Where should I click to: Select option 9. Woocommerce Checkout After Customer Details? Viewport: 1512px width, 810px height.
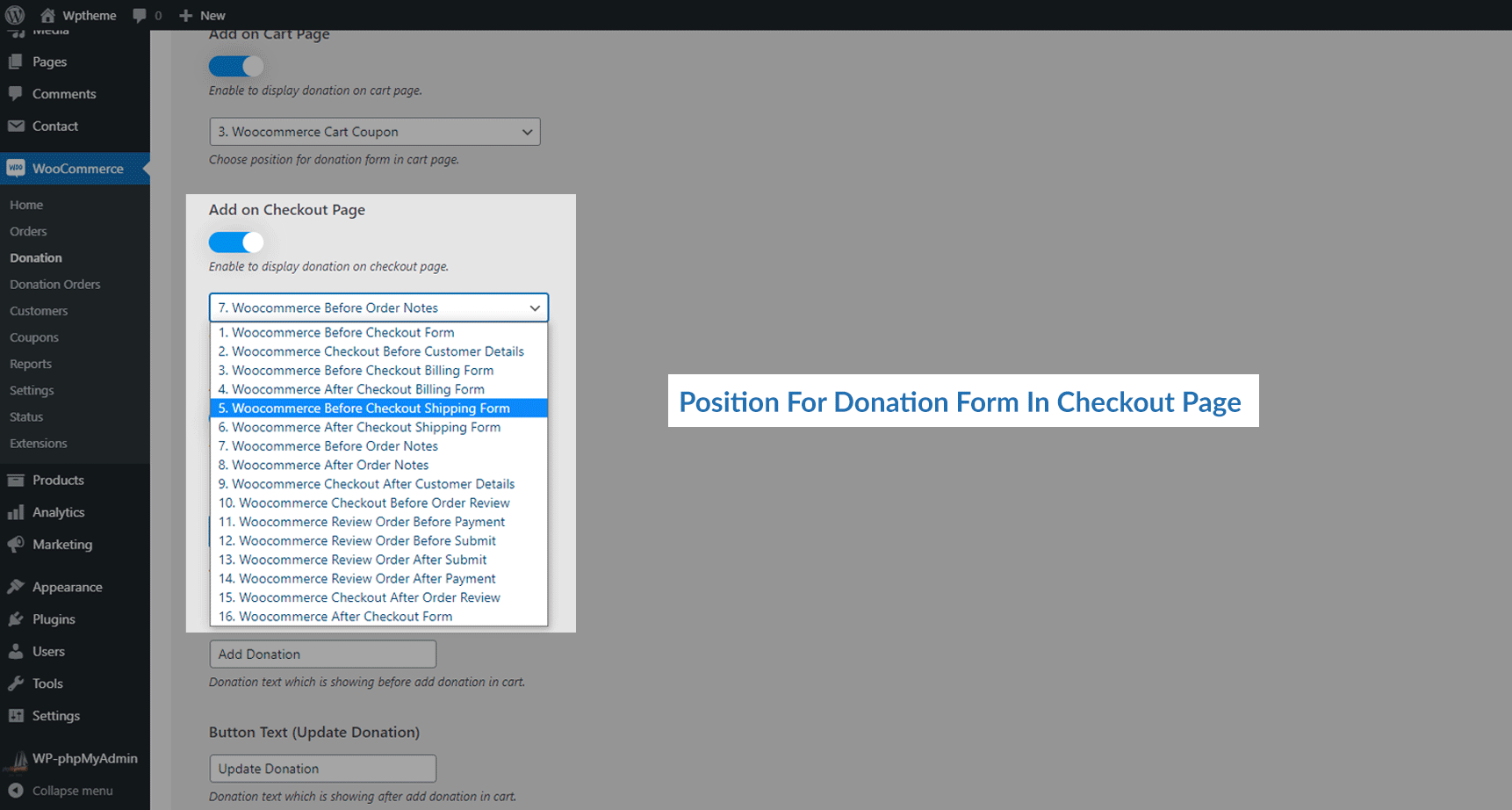[378, 484]
